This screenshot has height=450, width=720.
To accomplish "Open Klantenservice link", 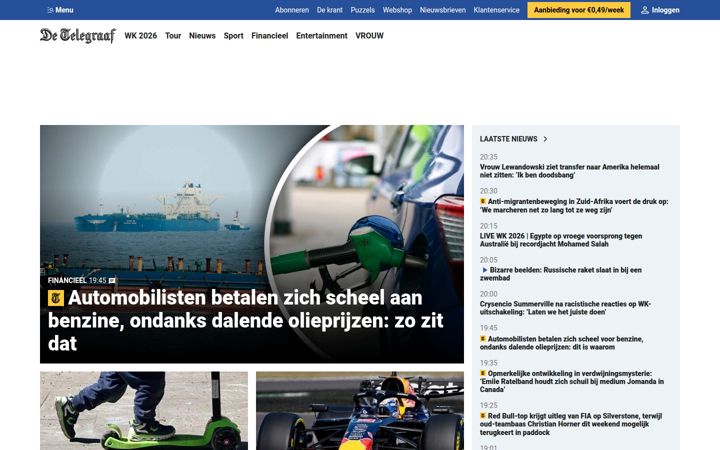I will [x=496, y=10].
